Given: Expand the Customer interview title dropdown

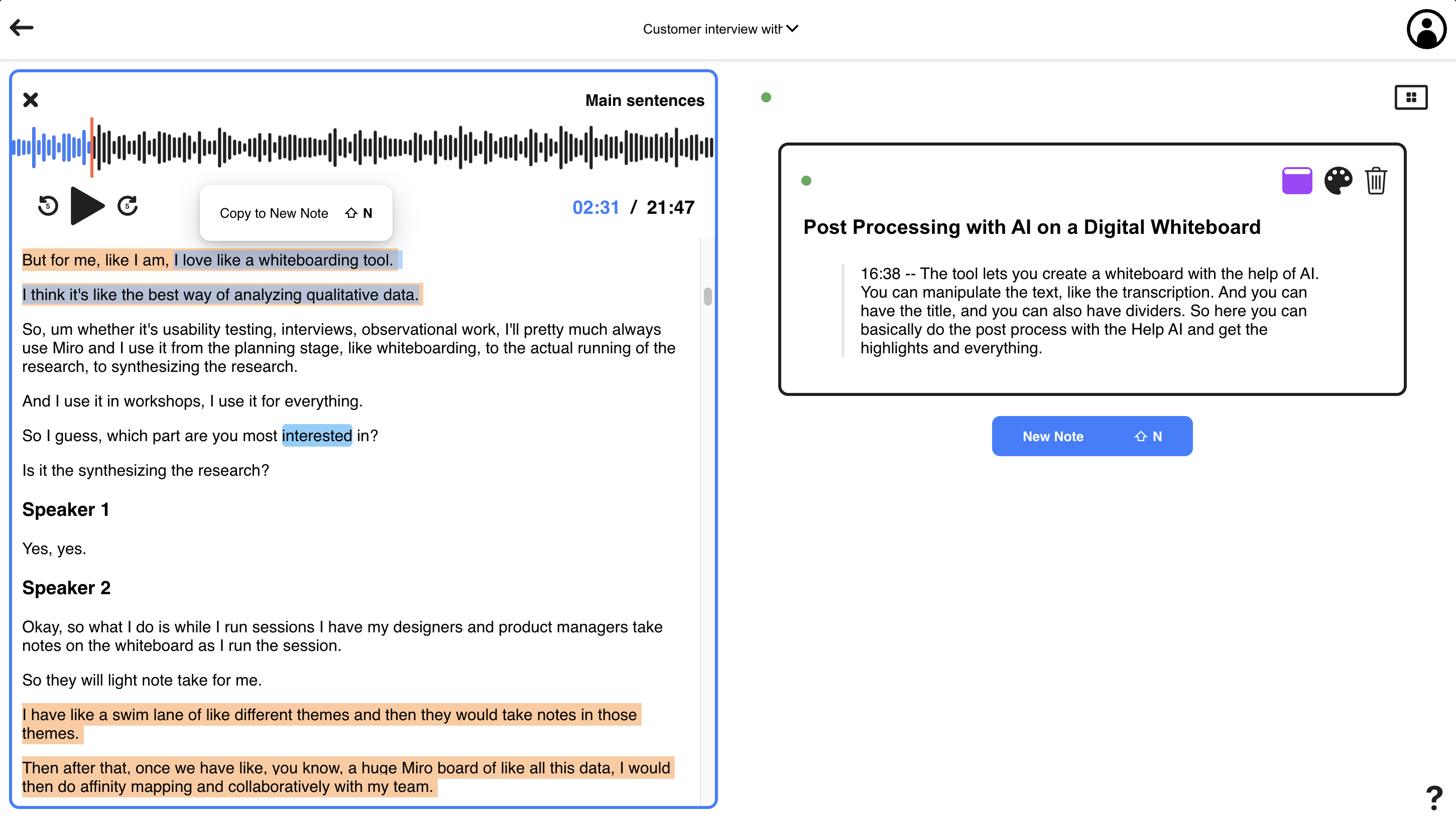Looking at the screenshot, I should coord(793,28).
